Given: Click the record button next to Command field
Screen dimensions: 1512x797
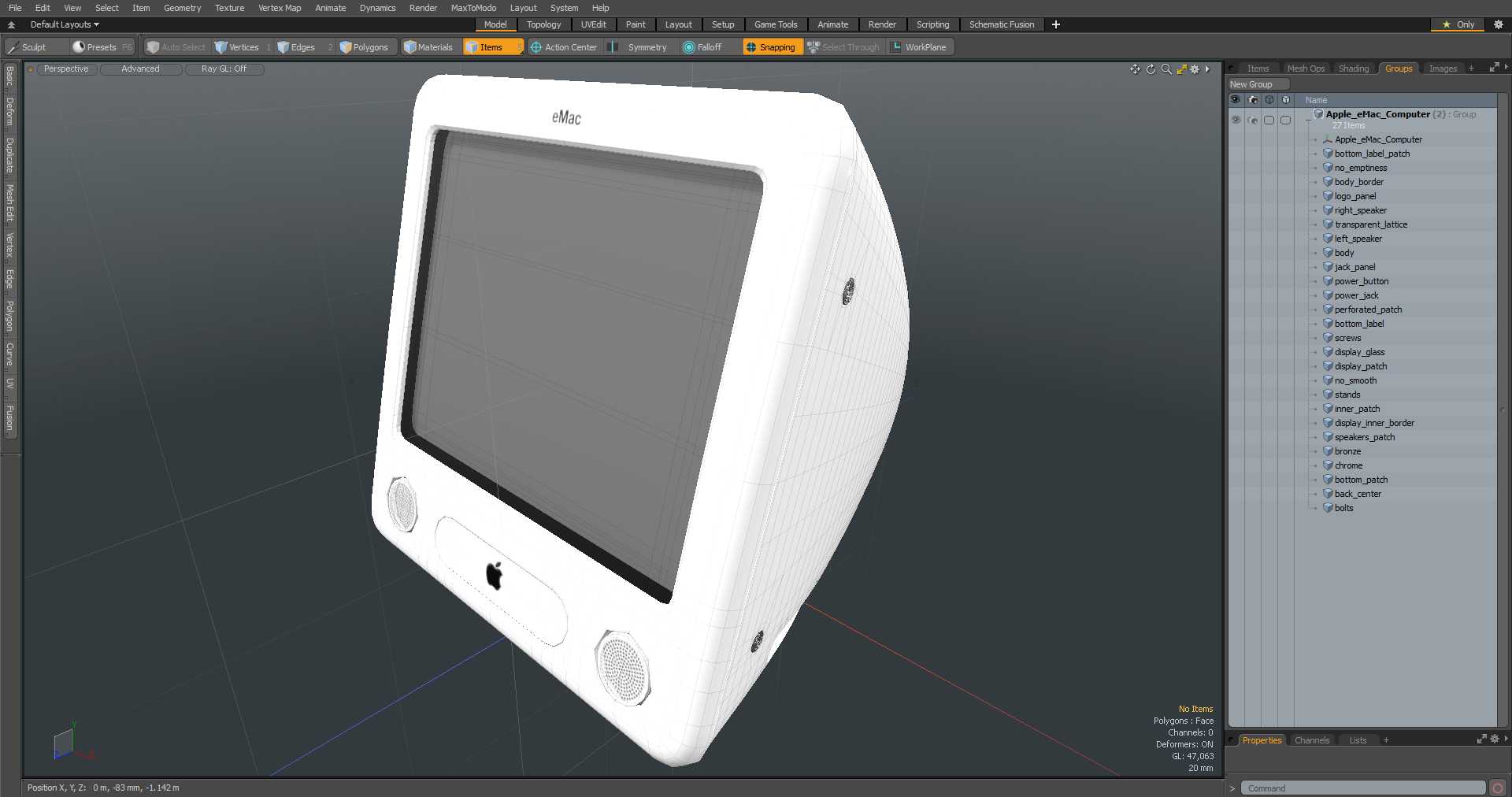Looking at the screenshot, I should pos(1498,788).
